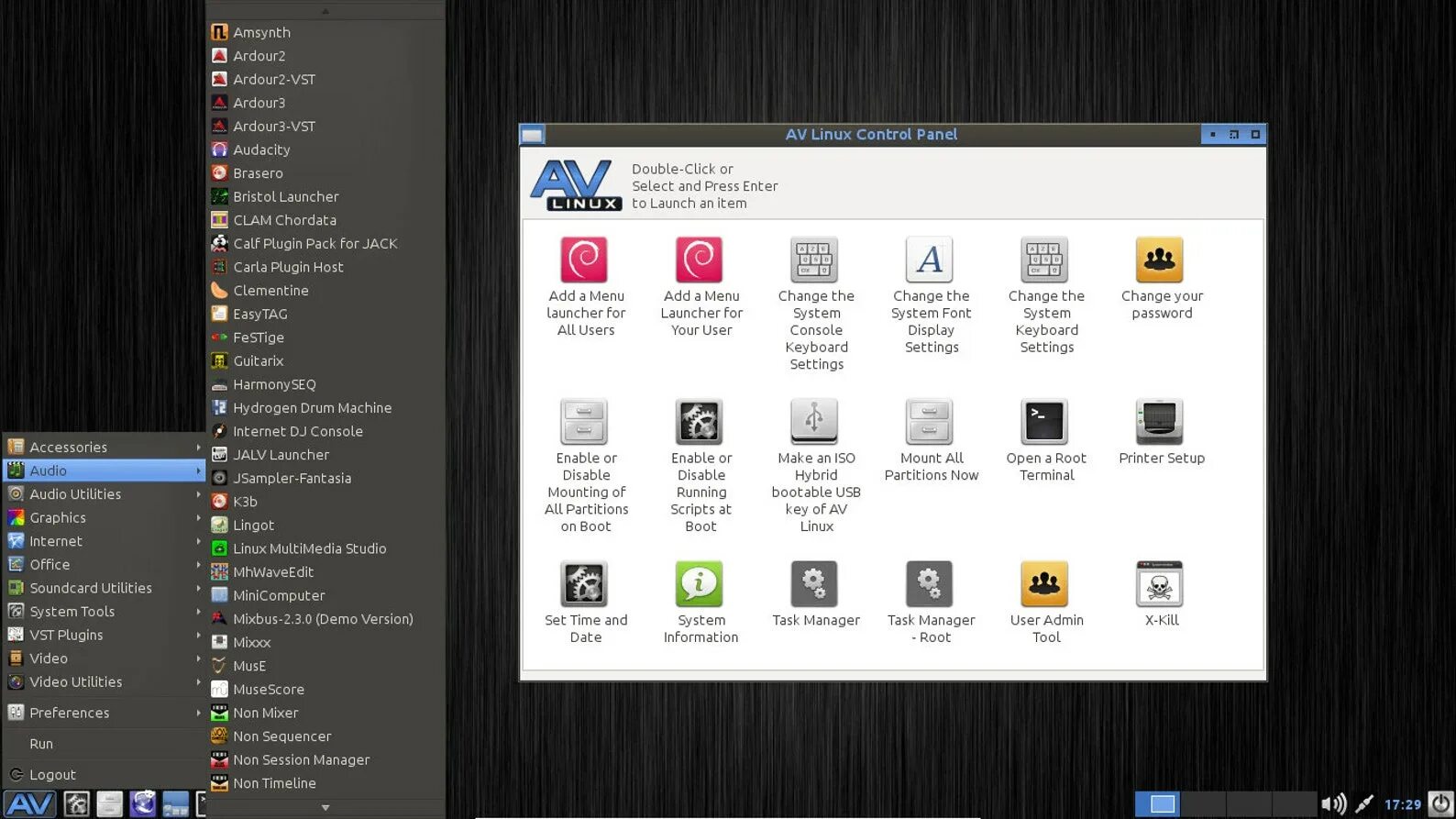Viewport: 1456px width, 819px height.
Task: Expand the Preferences submenu
Action: pos(104,713)
